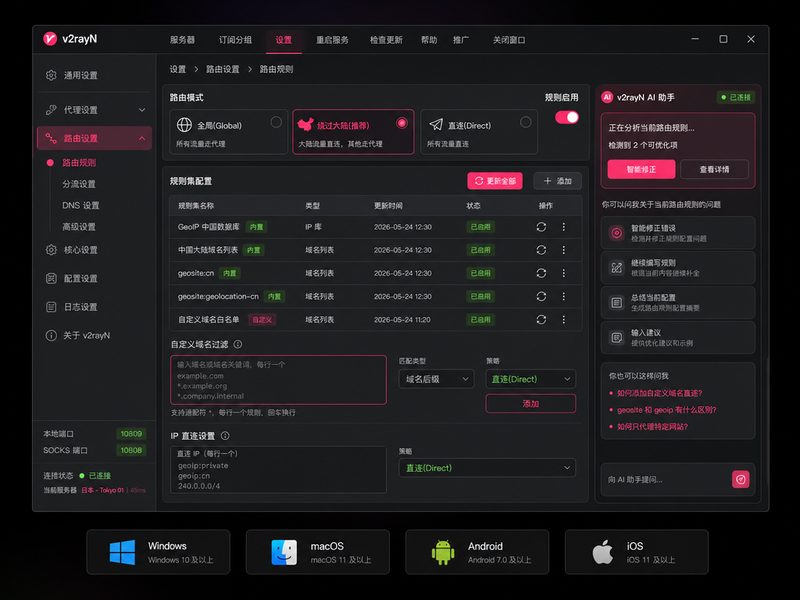This screenshot has width=800, height=600.
Task: Click 添加 button under domain filter
Action: click(531, 404)
